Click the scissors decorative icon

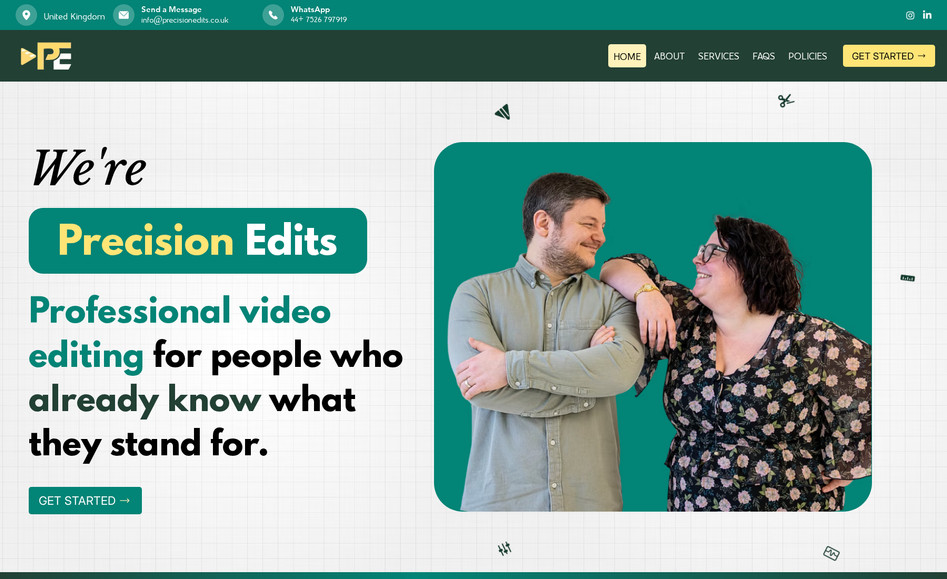point(786,100)
